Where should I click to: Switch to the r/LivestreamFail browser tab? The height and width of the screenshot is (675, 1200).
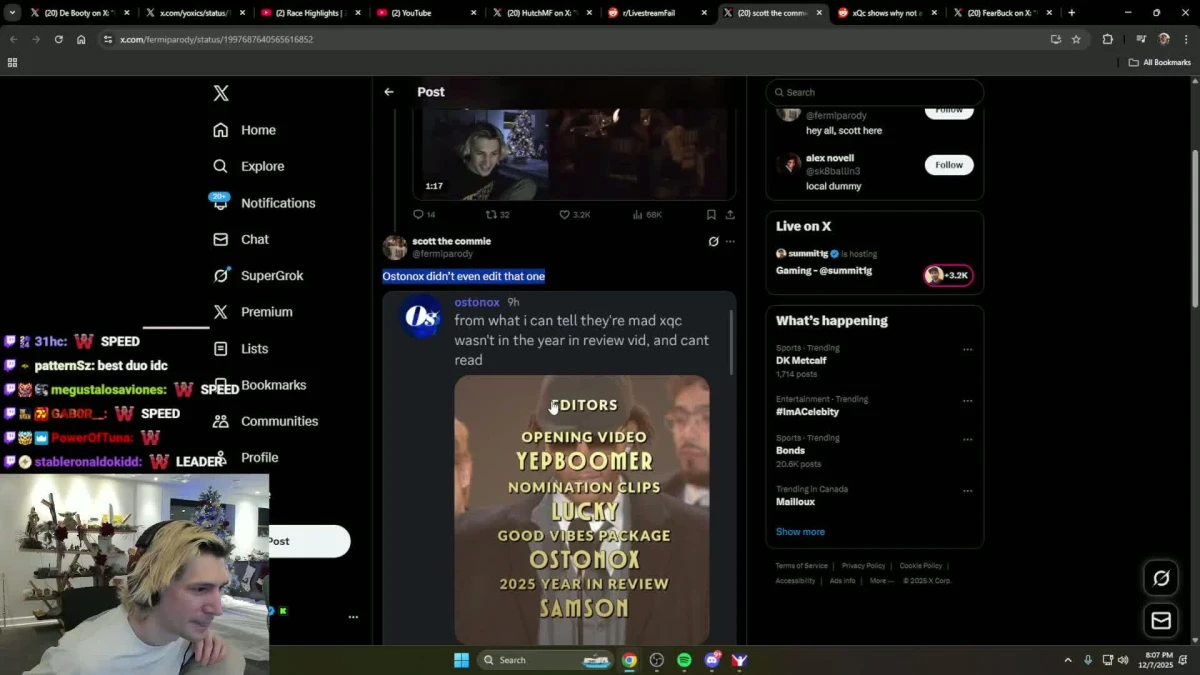tap(655, 13)
